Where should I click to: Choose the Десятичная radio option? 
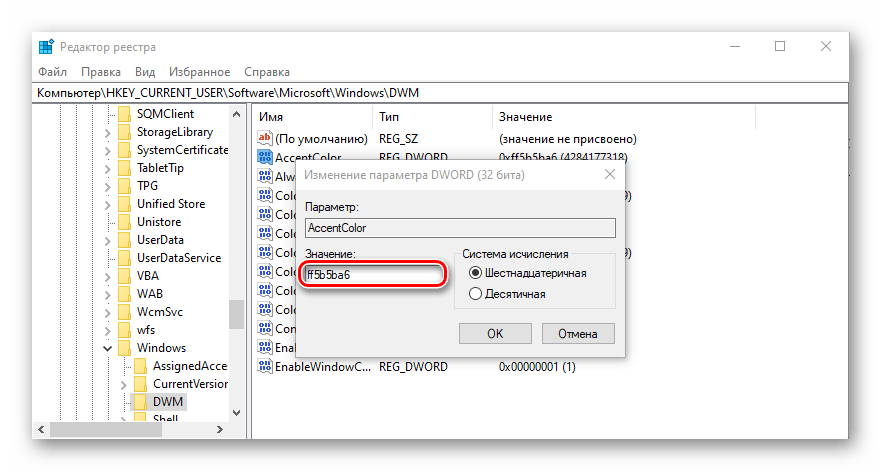coord(475,294)
